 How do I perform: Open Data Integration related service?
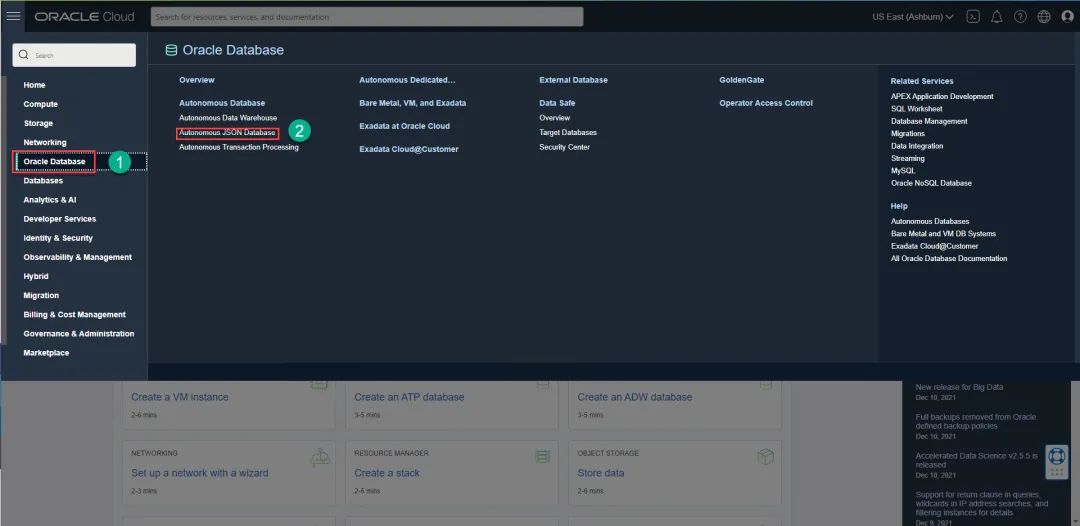(x=917, y=146)
